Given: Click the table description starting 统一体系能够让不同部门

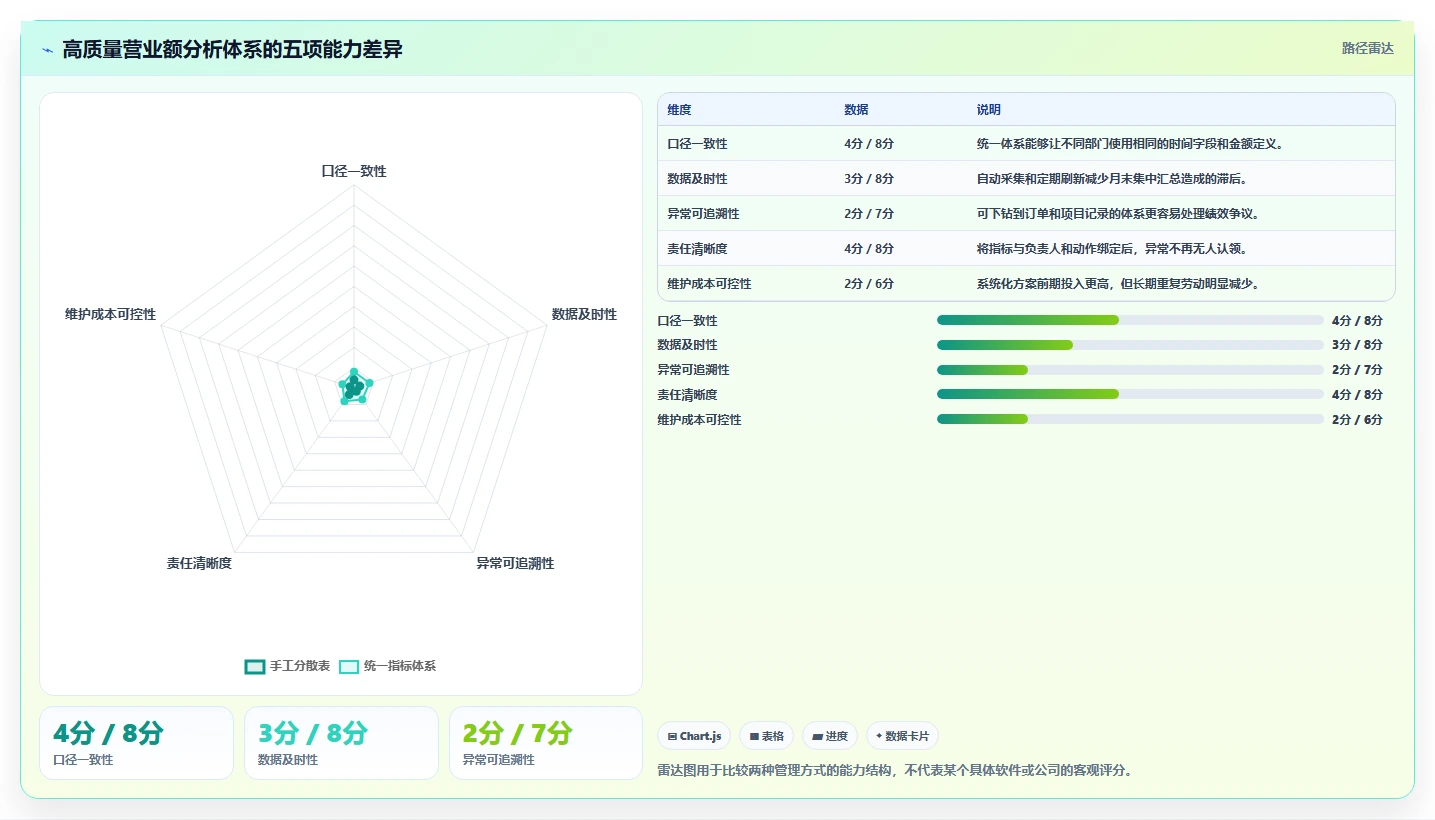Looking at the screenshot, I should 1130,144.
